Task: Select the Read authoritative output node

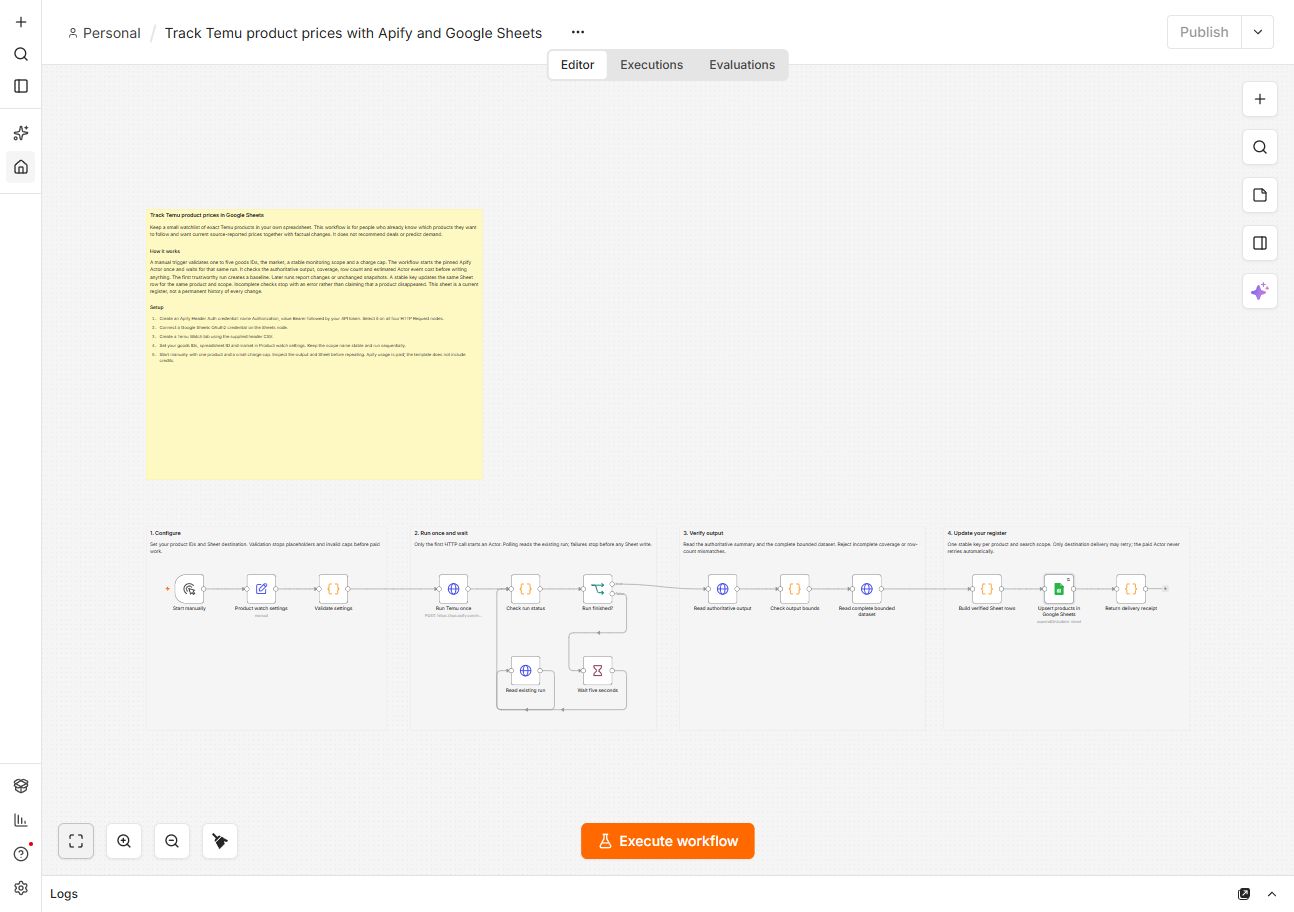Action: 722,589
